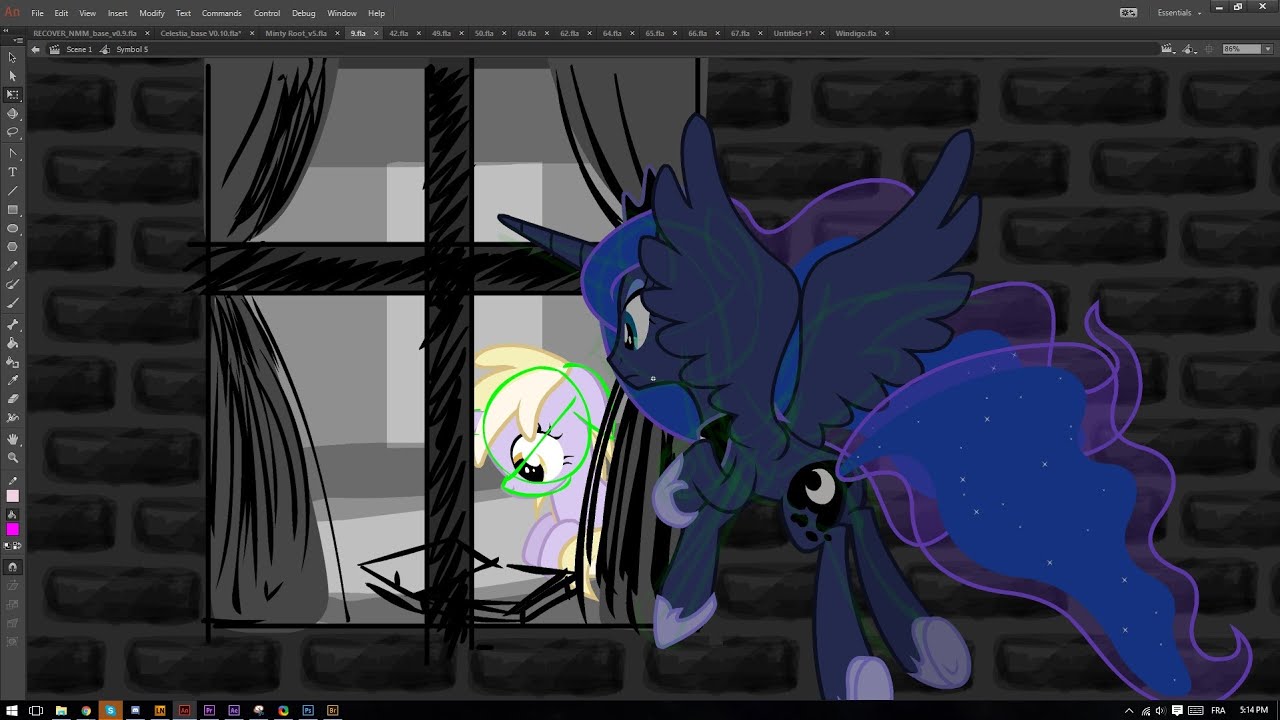
Task: Click the black and white swap colors control
Action: (12, 546)
